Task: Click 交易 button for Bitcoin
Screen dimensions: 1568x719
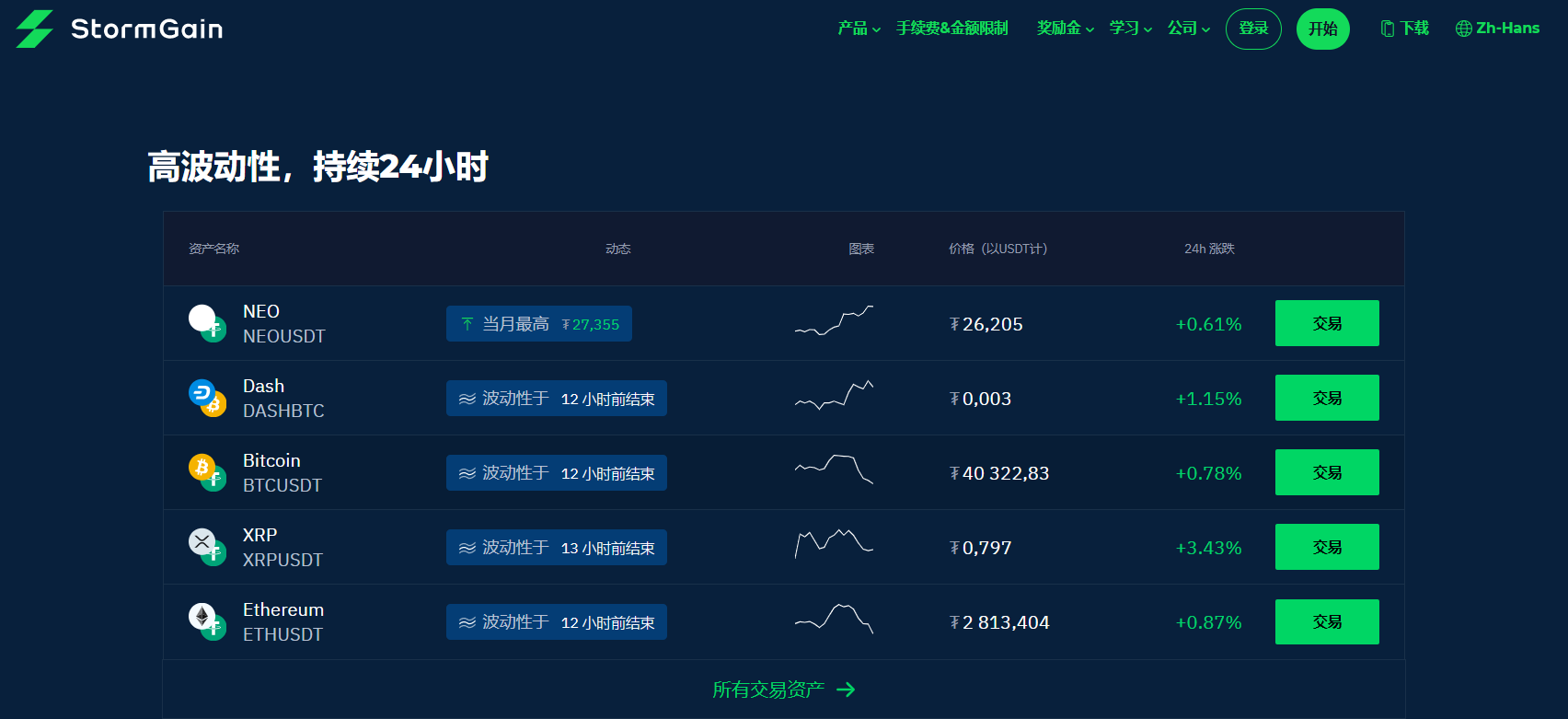Action: click(x=1327, y=472)
